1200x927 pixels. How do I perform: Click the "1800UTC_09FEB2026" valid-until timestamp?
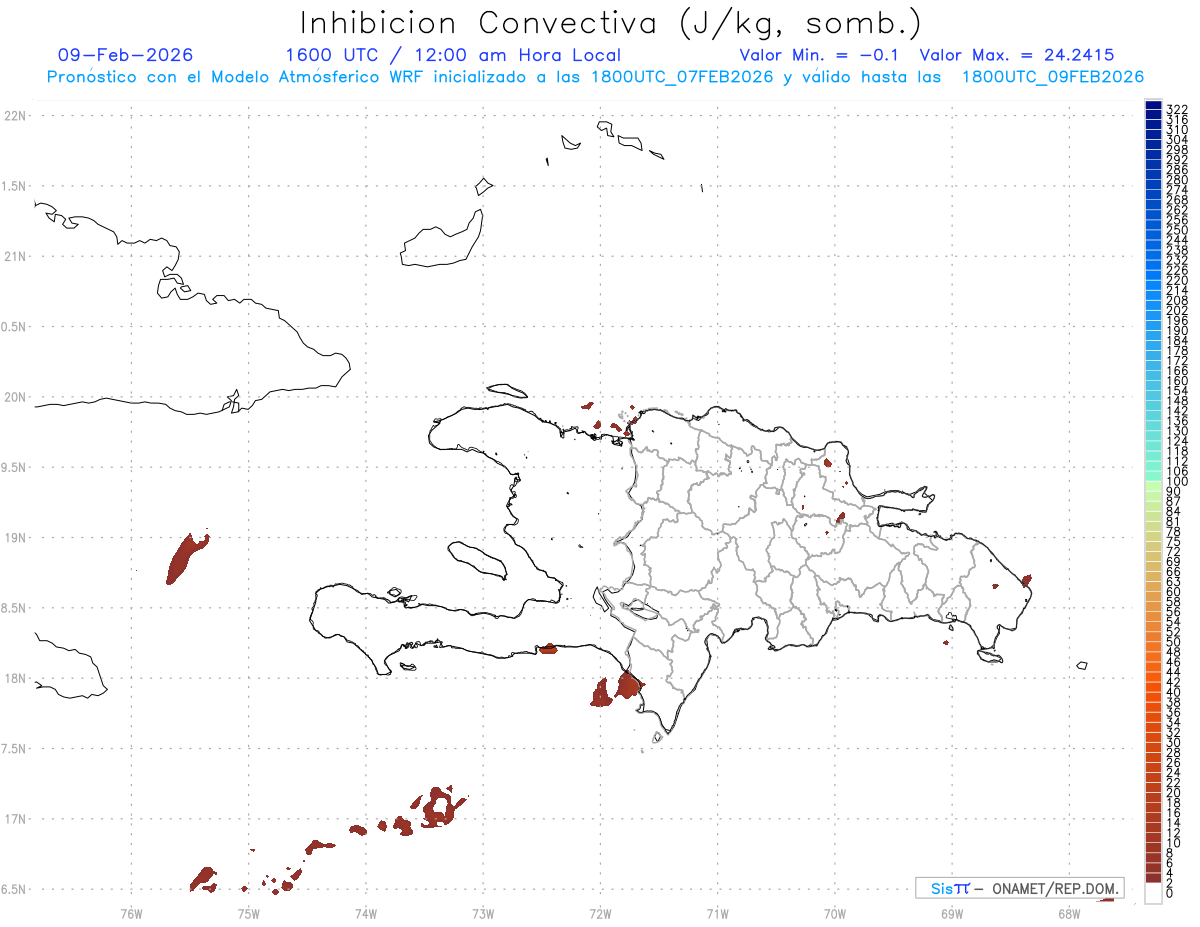click(x=1052, y=77)
